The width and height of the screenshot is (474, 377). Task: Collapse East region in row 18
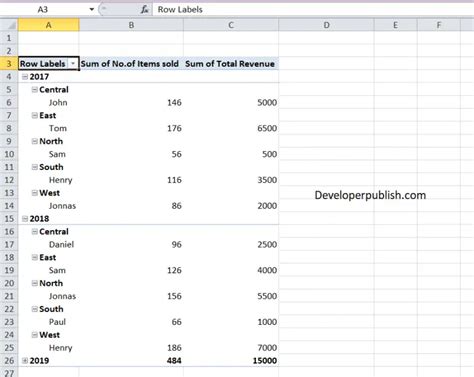34,257
